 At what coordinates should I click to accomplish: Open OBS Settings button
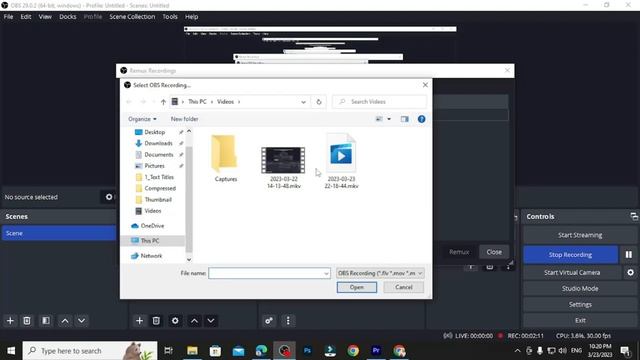580,304
